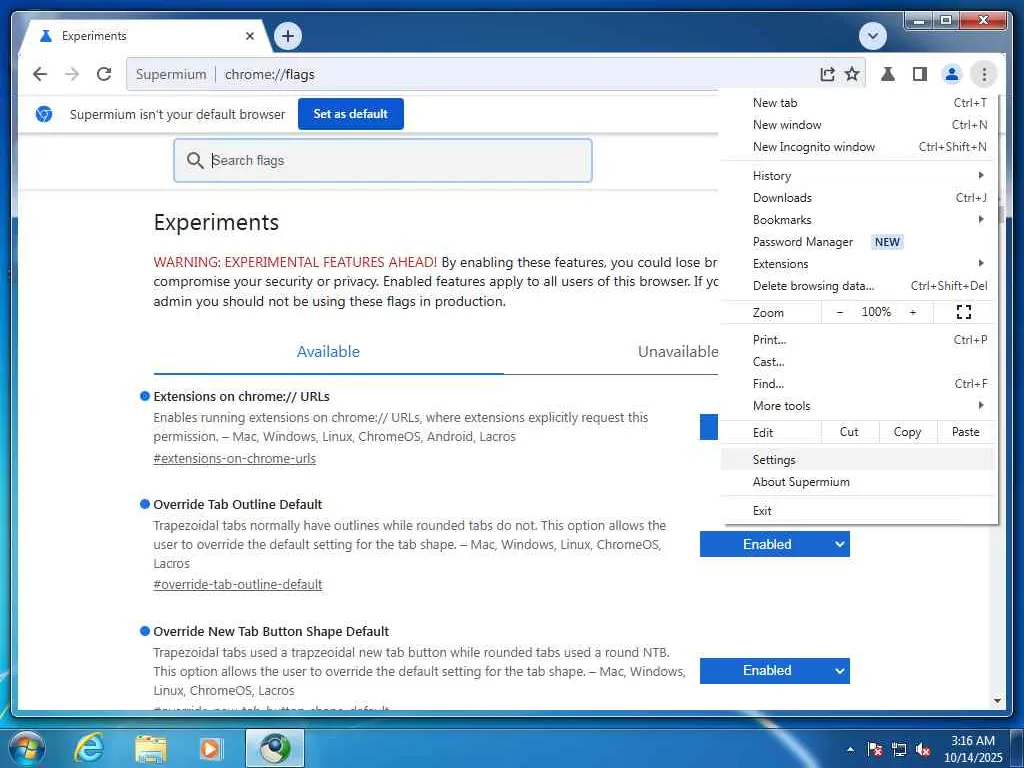Viewport: 1024px width, 768px height.
Task: Click the network tray icon
Action: coord(899,749)
